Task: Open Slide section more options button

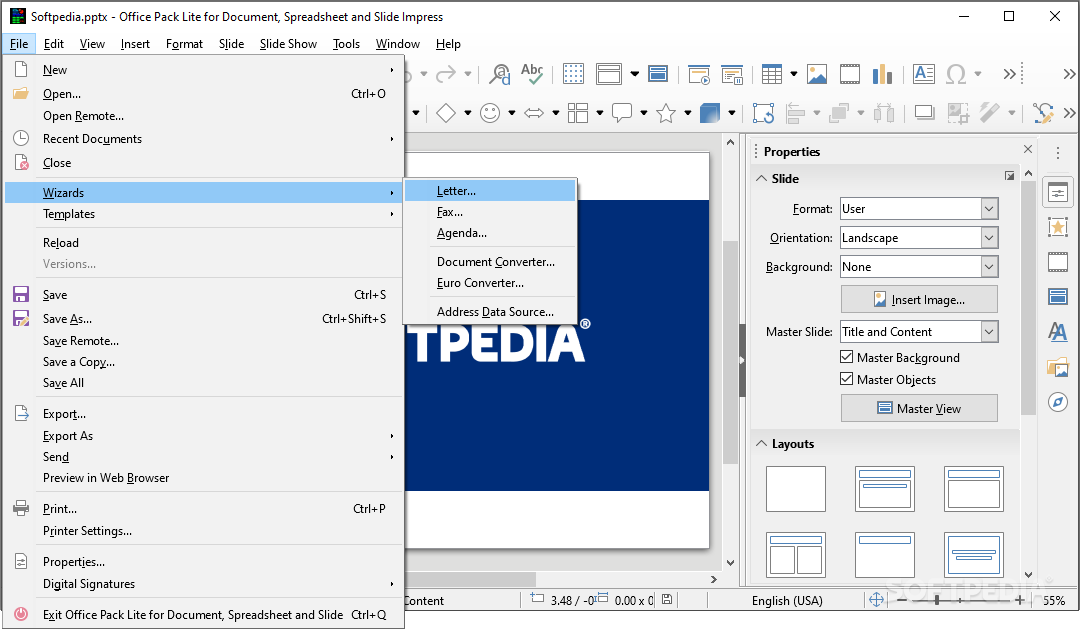Action: [x=1009, y=176]
